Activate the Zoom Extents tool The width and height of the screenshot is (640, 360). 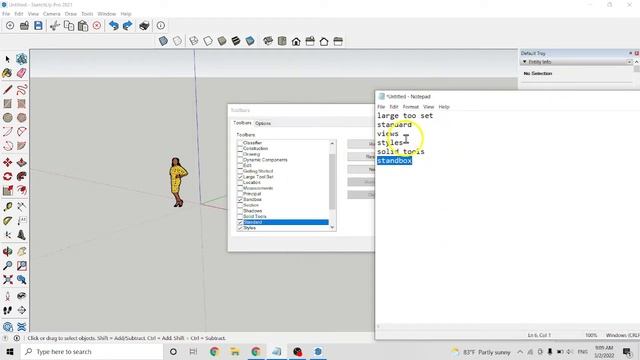(7, 280)
